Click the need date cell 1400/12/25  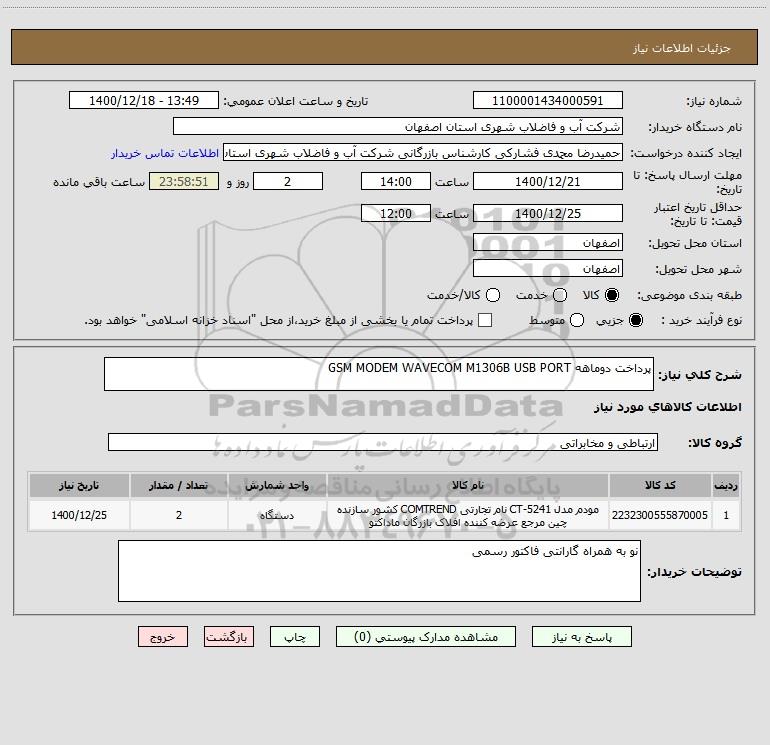79,515
